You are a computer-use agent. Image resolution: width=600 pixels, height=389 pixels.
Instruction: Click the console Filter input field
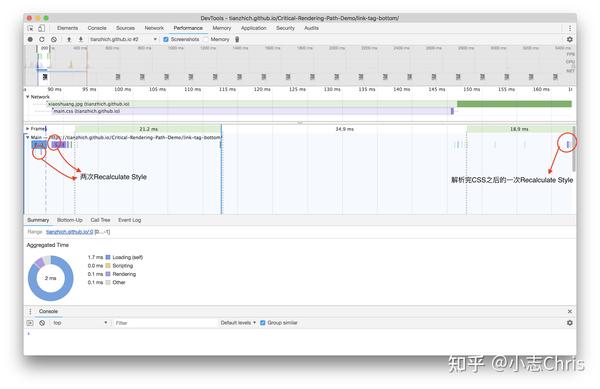(165, 323)
